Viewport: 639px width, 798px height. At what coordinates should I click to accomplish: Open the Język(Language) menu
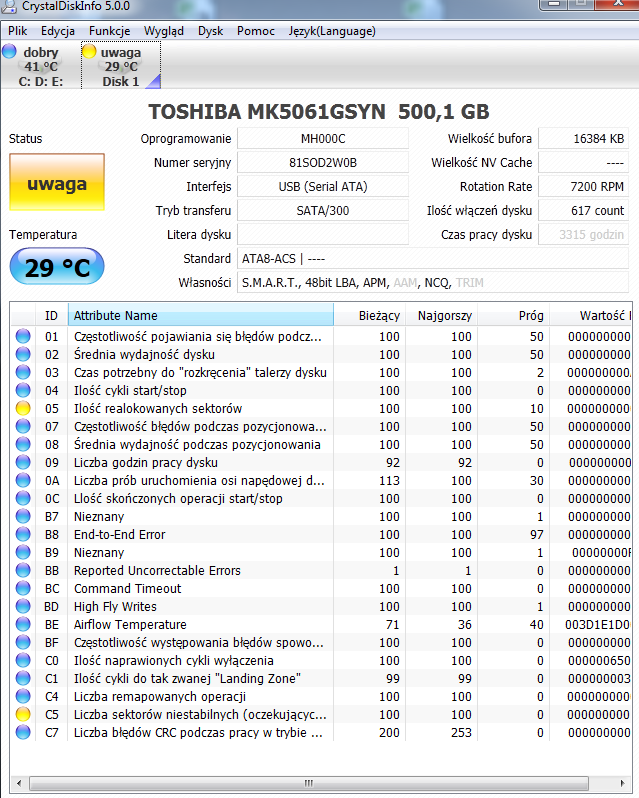tap(332, 31)
